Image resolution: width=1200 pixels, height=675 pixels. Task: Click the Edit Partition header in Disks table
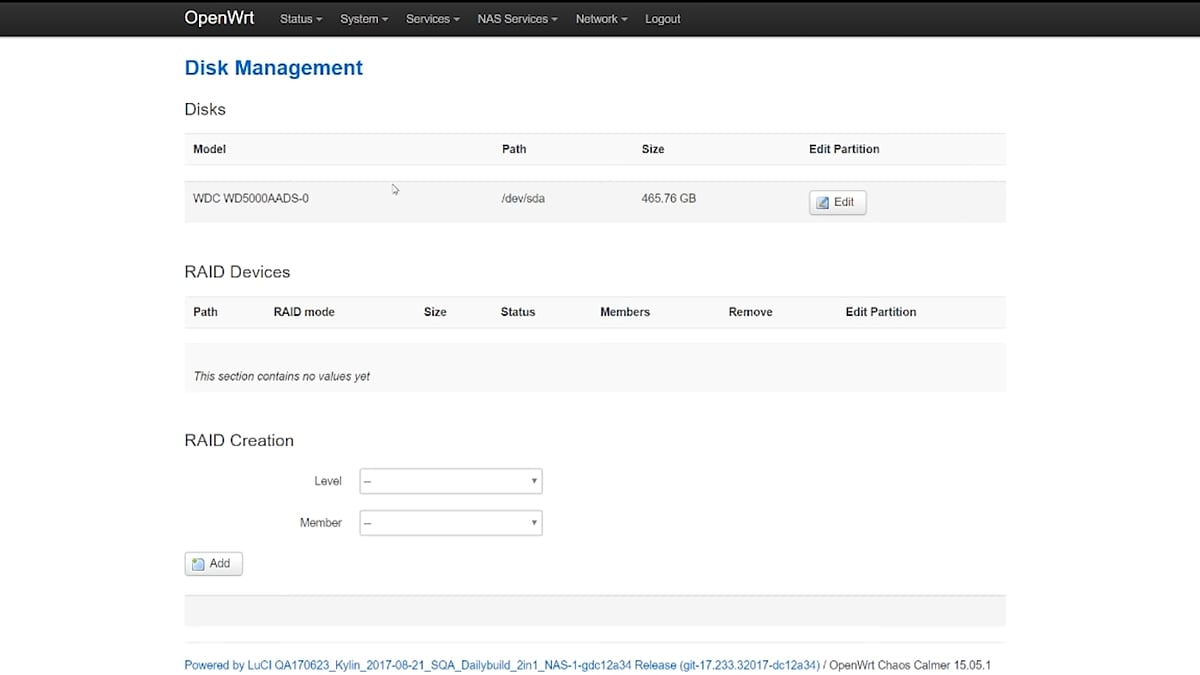(x=844, y=149)
